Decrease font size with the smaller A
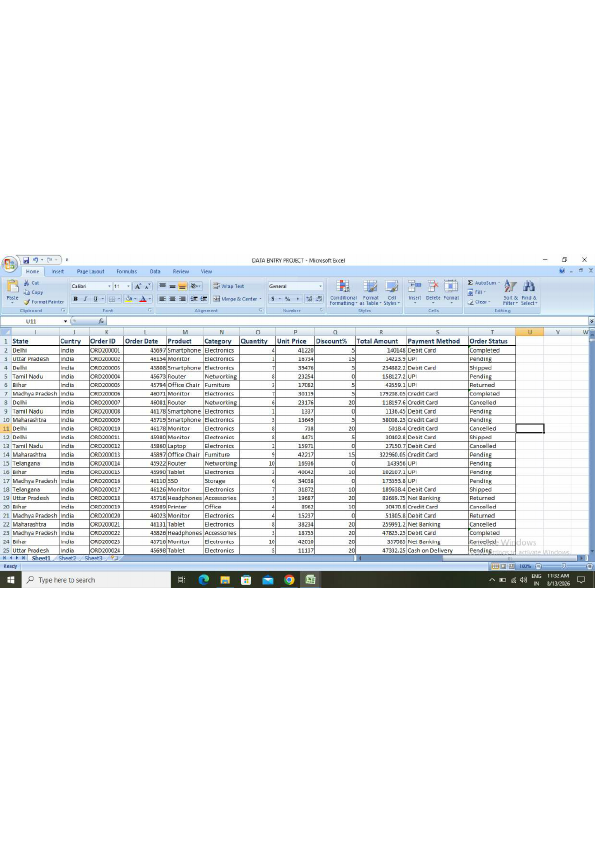Screen dimensions: 595x842 147,286
